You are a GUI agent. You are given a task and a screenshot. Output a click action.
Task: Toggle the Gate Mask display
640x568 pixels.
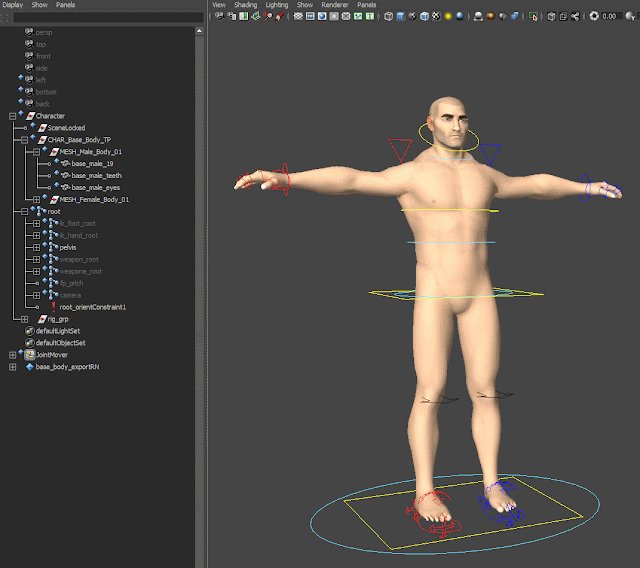pyautogui.click(x=334, y=16)
